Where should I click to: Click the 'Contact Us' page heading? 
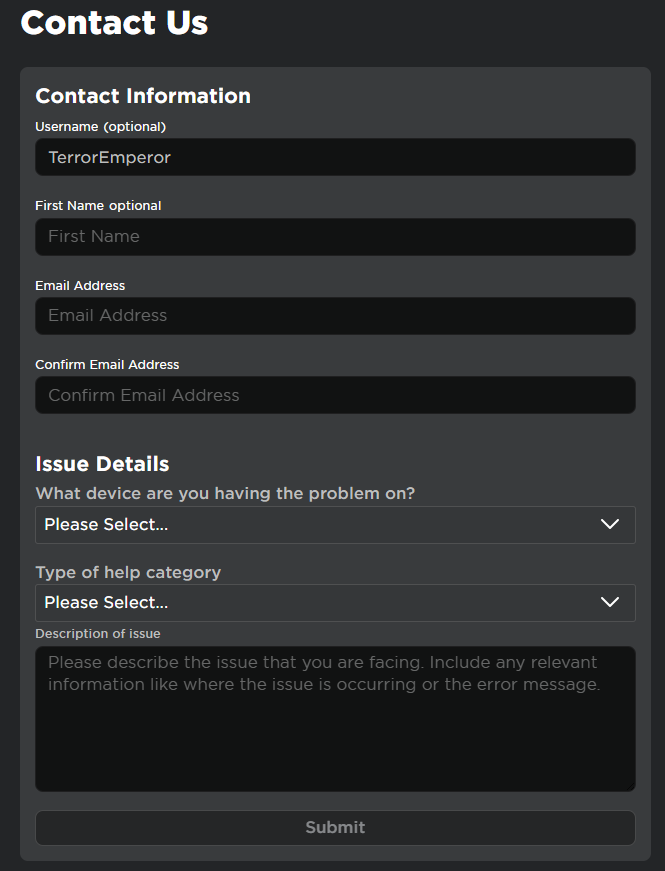click(113, 22)
